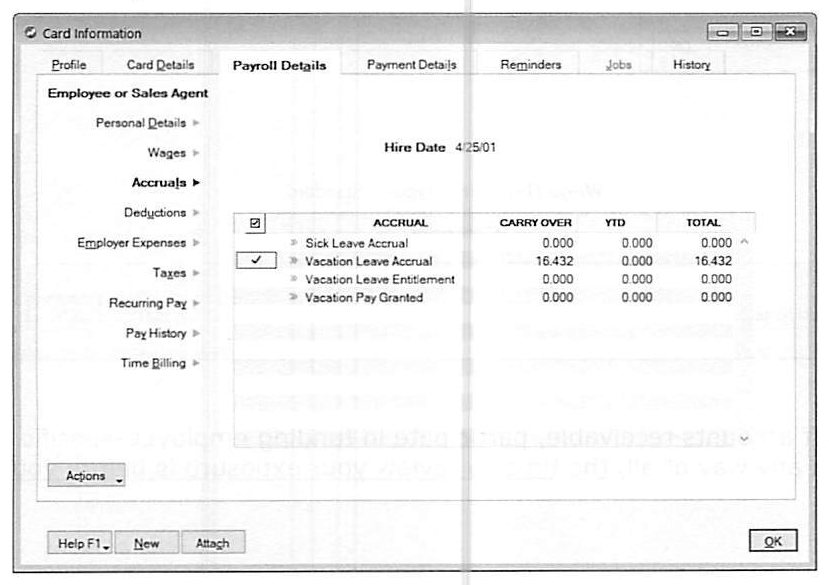Click the Attach button
The height and width of the screenshot is (585, 829).
pos(213,543)
